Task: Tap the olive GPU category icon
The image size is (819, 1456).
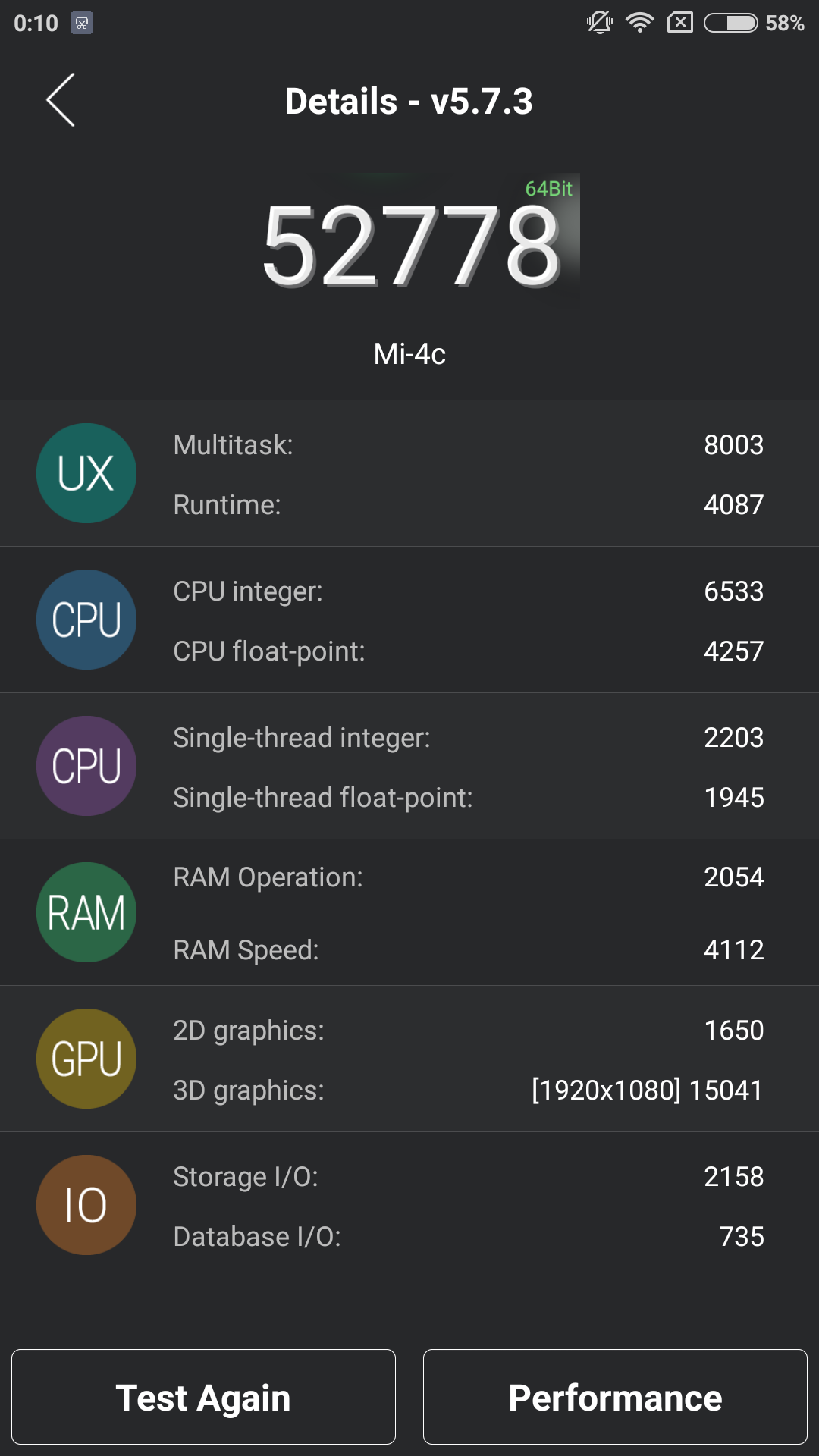Action: click(86, 1059)
